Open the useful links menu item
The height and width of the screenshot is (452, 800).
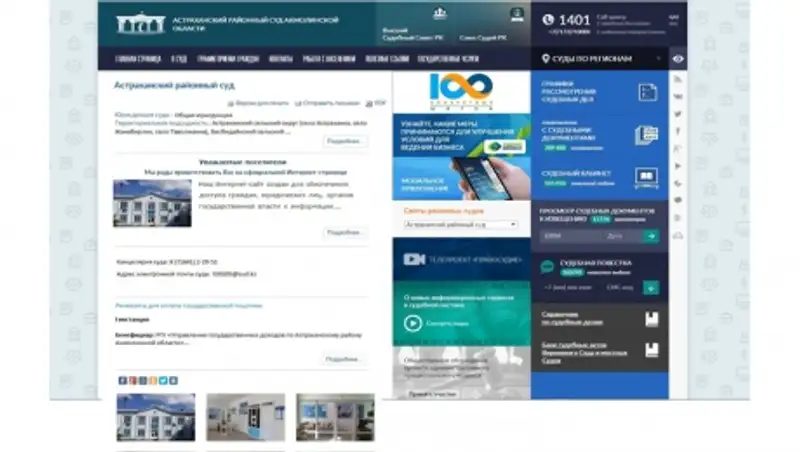click(x=387, y=59)
